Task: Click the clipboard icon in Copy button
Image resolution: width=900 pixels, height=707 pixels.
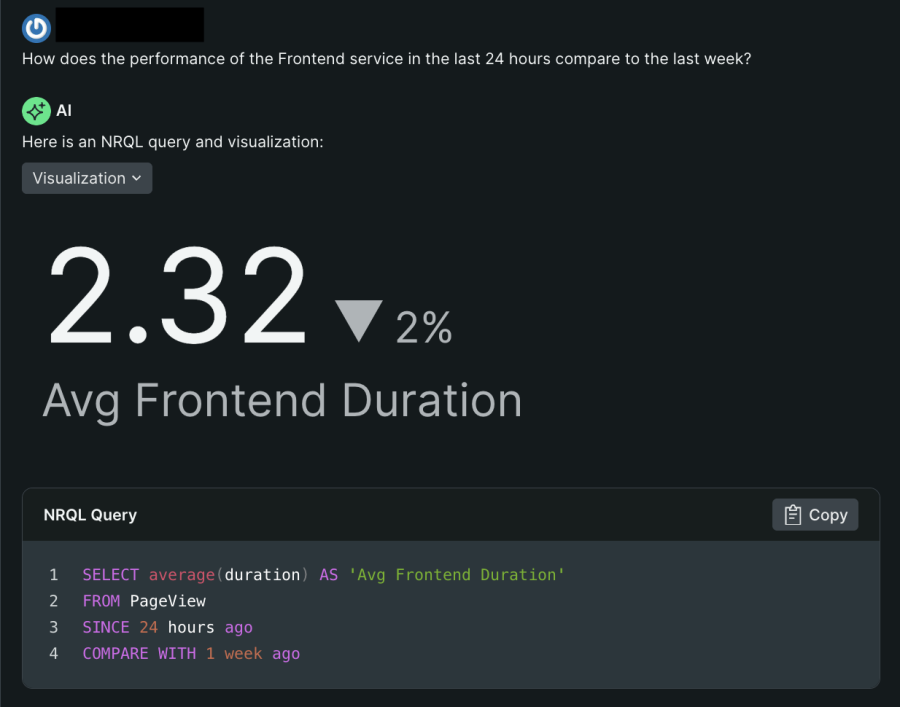Action: (793, 515)
